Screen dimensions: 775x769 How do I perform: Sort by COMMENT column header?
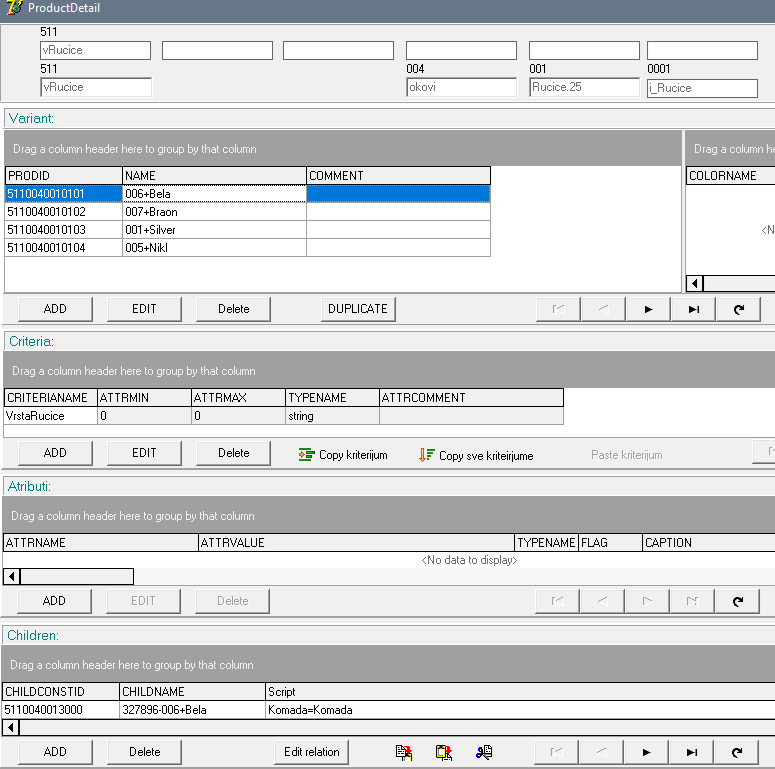[x=398, y=175]
